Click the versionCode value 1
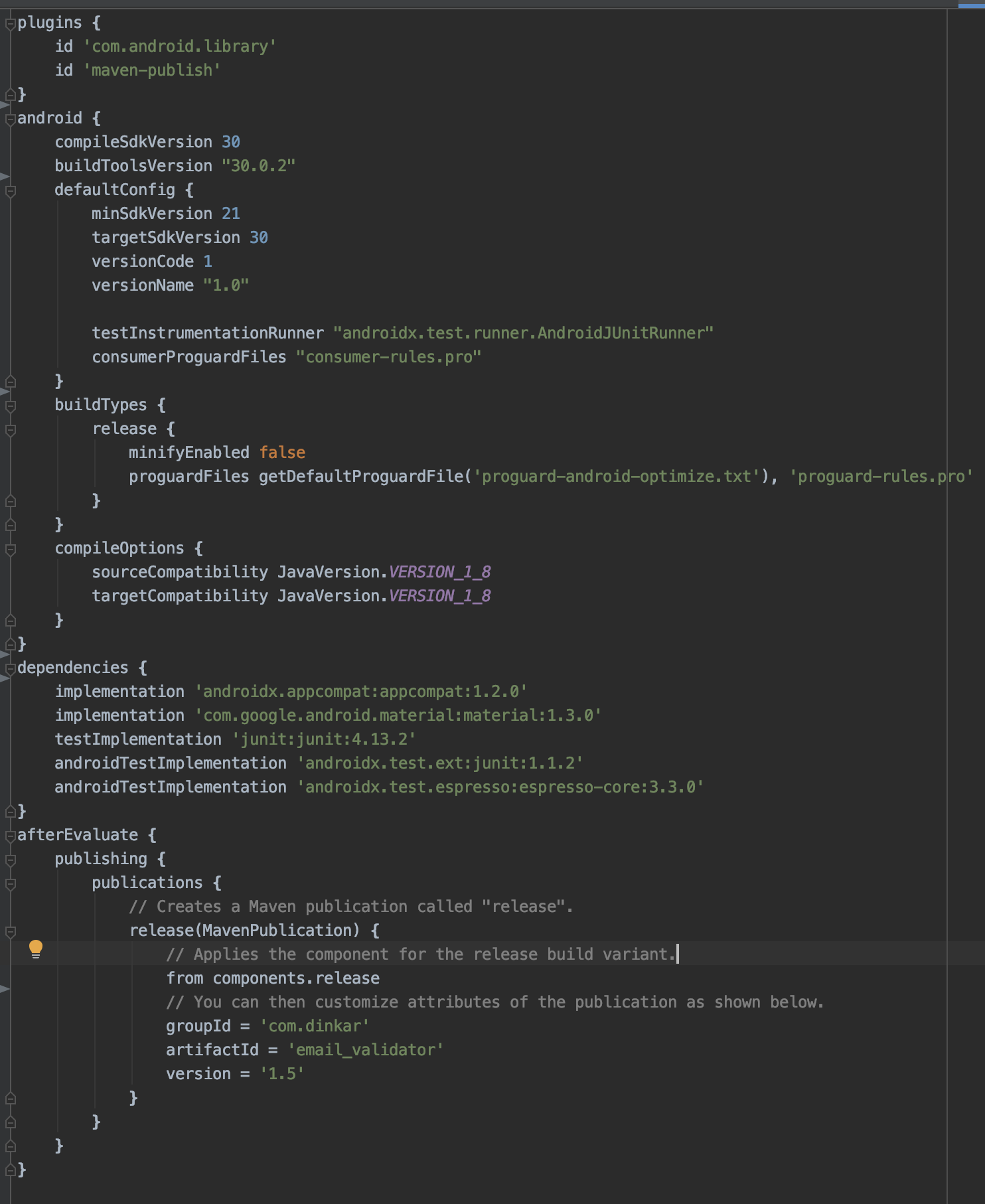 pos(208,262)
